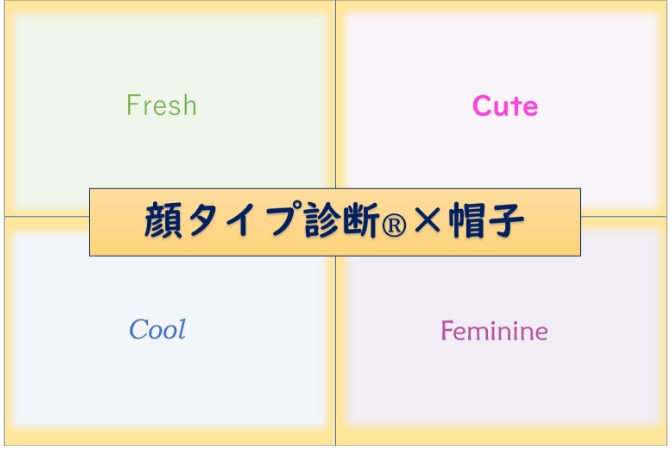The width and height of the screenshot is (672, 452).
Task: Click the green Fresh label
Action: (x=162, y=105)
